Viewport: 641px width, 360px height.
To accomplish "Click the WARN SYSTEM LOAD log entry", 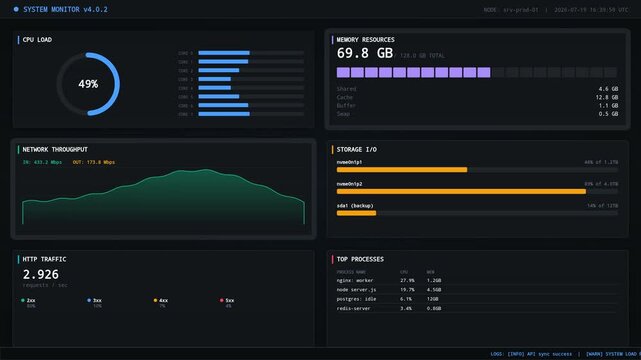I will click(x=613, y=354).
